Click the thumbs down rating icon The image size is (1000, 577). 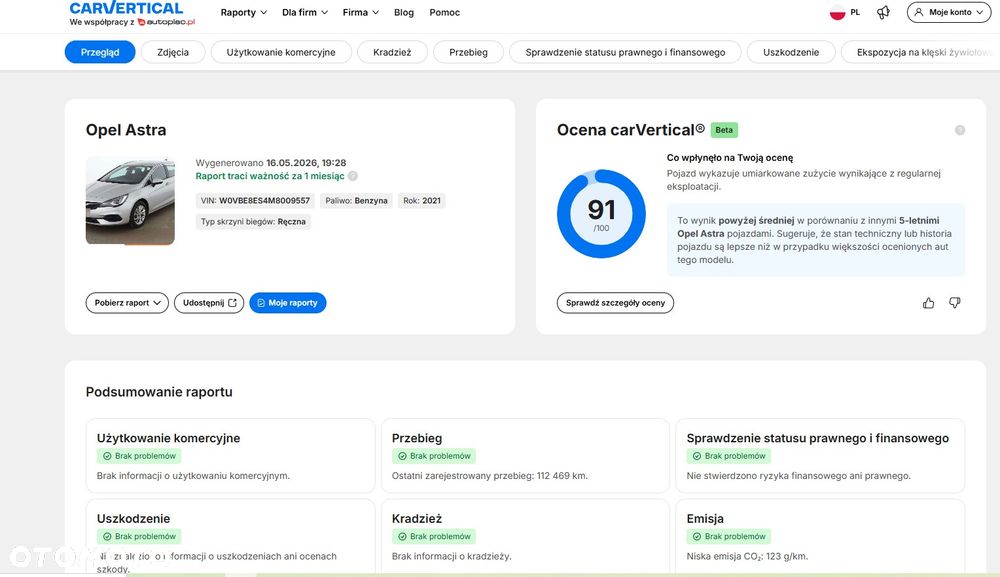(x=955, y=303)
